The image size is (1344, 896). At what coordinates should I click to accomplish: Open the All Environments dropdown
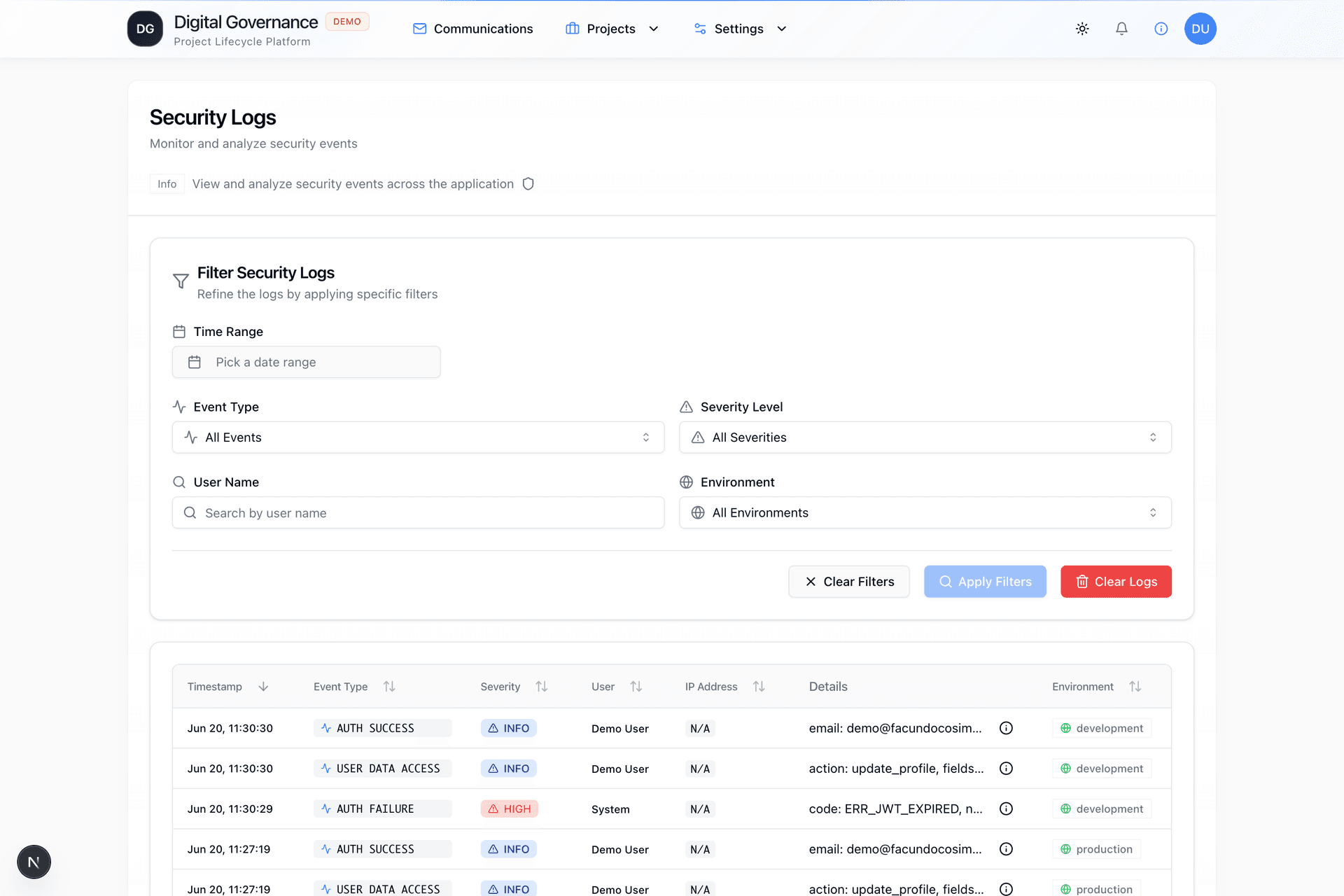(925, 513)
